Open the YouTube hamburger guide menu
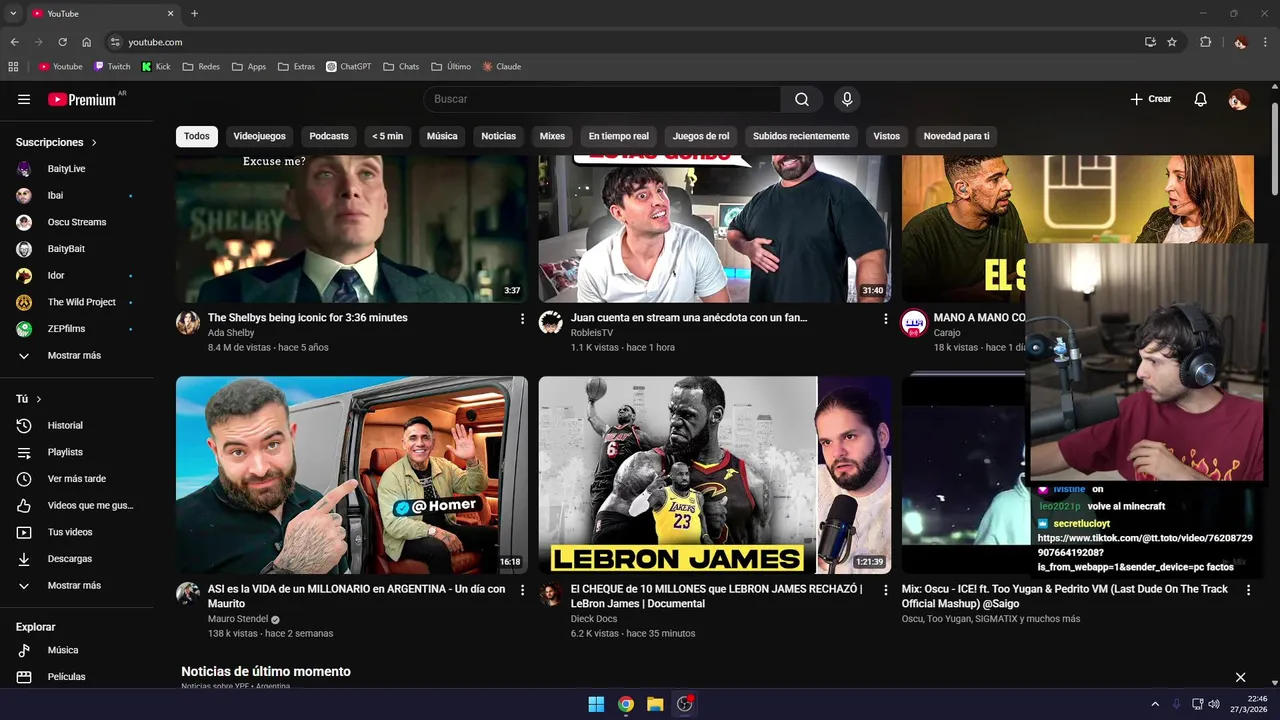This screenshot has width=1280, height=720. point(24,99)
